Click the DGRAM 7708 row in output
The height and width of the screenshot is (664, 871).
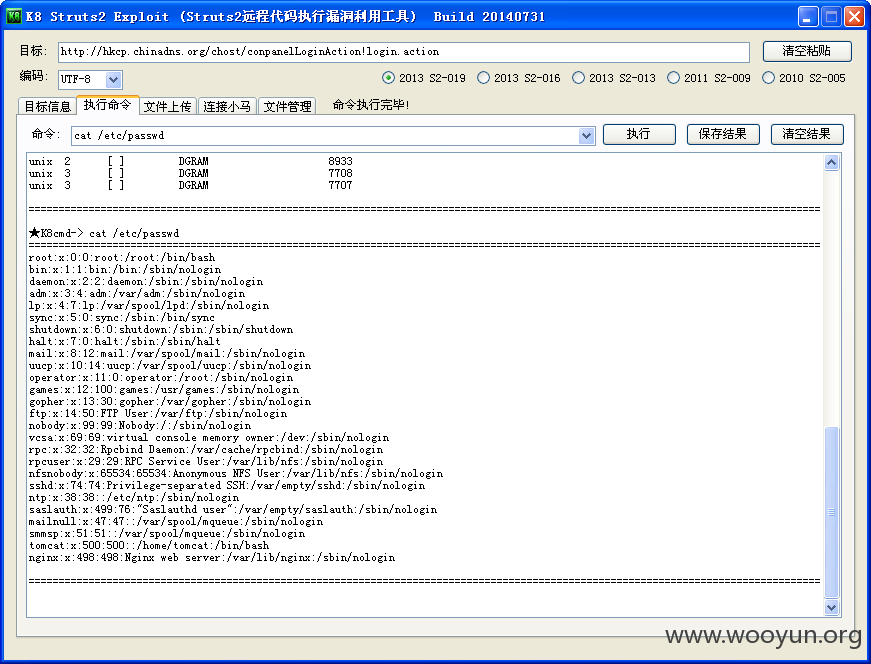(x=191, y=173)
